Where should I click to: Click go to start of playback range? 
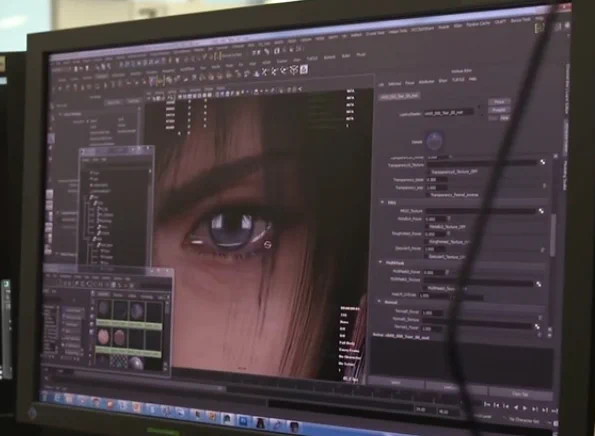487,405
